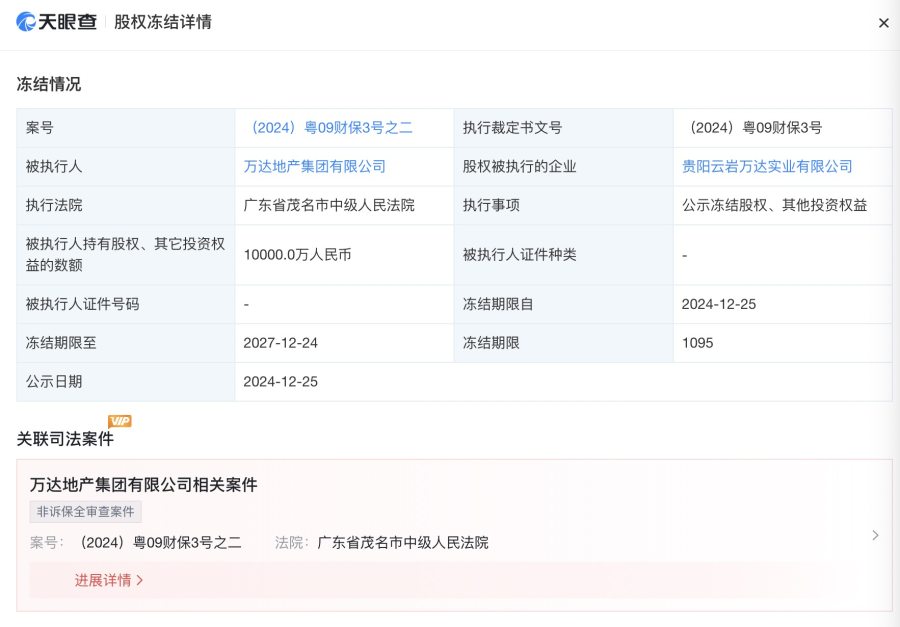Click the 被执行人证件号码 label
Screen dimensions: 900x627
click(83, 304)
